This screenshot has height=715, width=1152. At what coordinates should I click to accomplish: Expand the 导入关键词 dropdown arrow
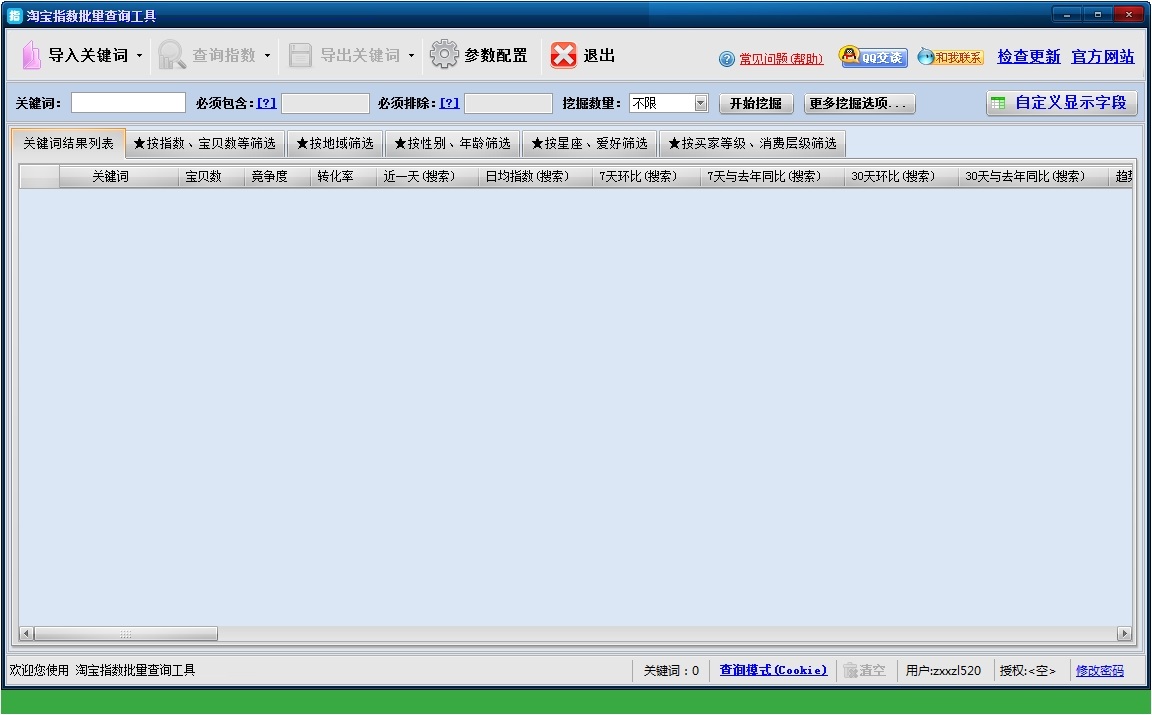(x=139, y=56)
